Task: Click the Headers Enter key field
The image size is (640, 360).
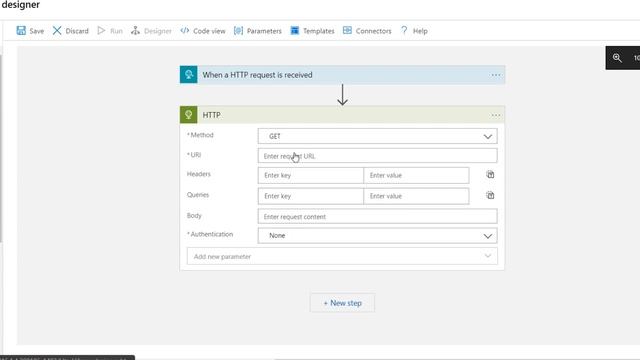Action: 311,176
